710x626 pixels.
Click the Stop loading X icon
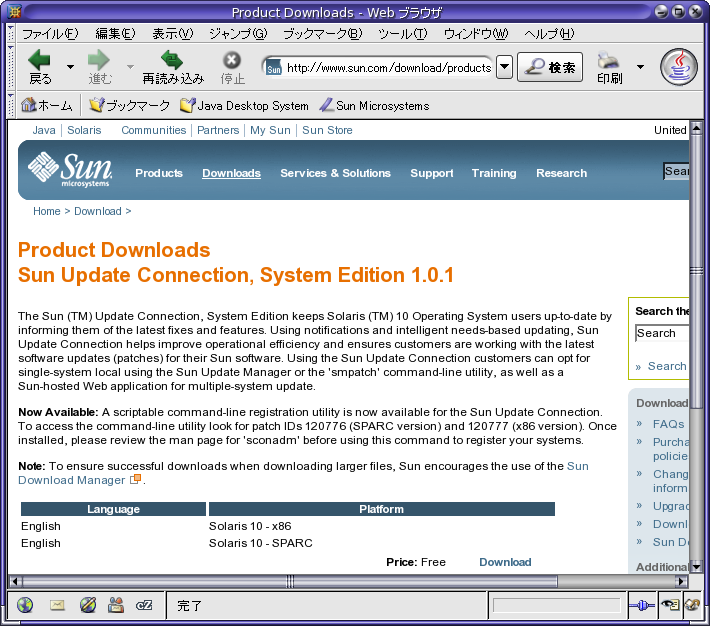coord(231,60)
